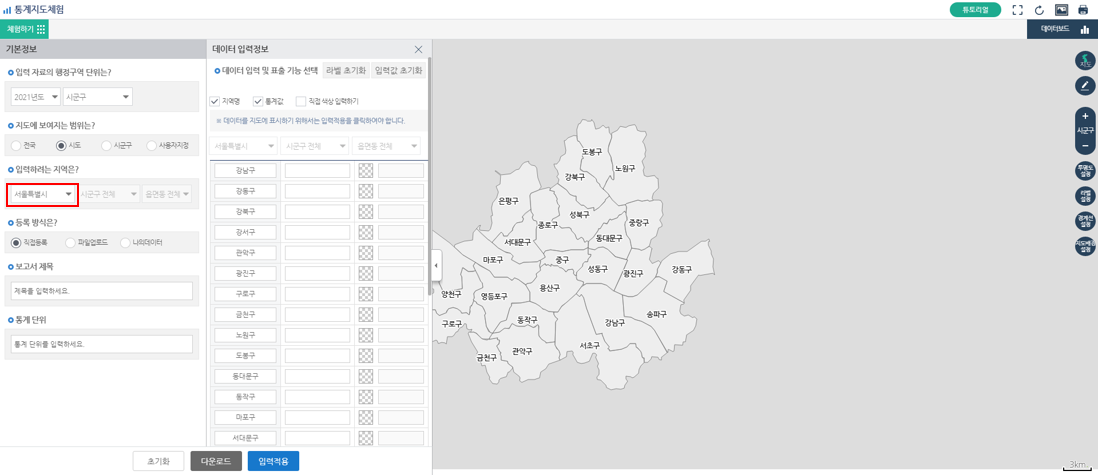This screenshot has width=1098, height=475.
Task: Open 투명도 설정 transparency settings
Action: click(1085, 171)
